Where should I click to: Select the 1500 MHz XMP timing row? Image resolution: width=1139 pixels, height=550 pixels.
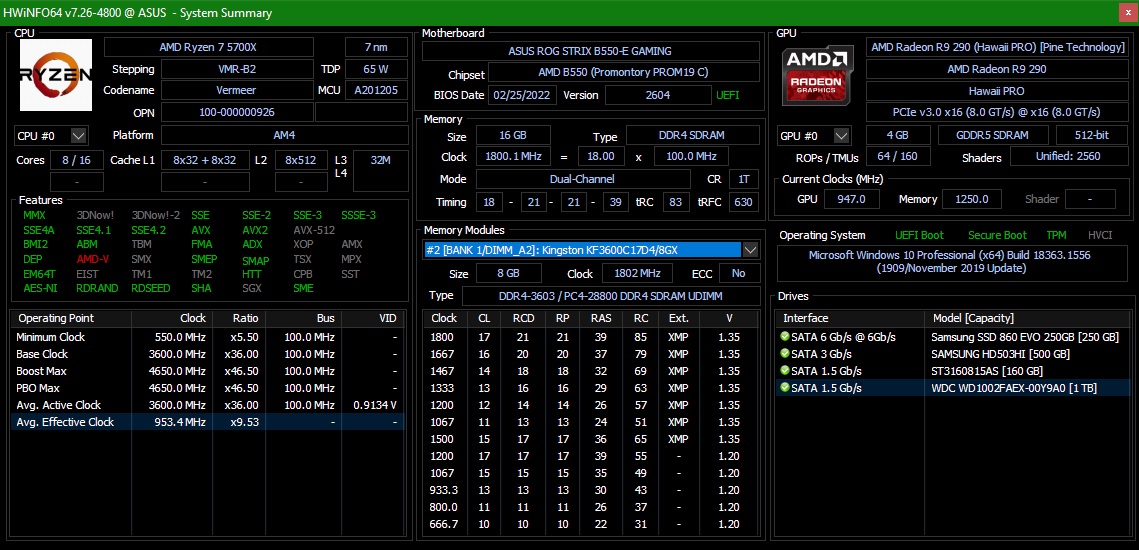(x=591, y=439)
